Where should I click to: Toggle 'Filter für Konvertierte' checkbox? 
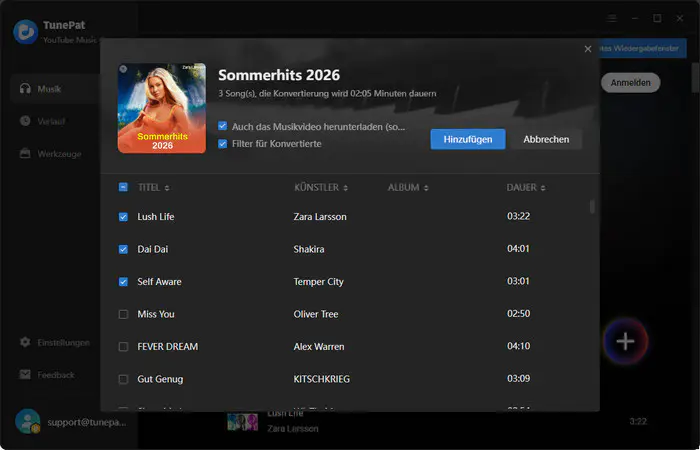pyautogui.click(x=222, y=143)
